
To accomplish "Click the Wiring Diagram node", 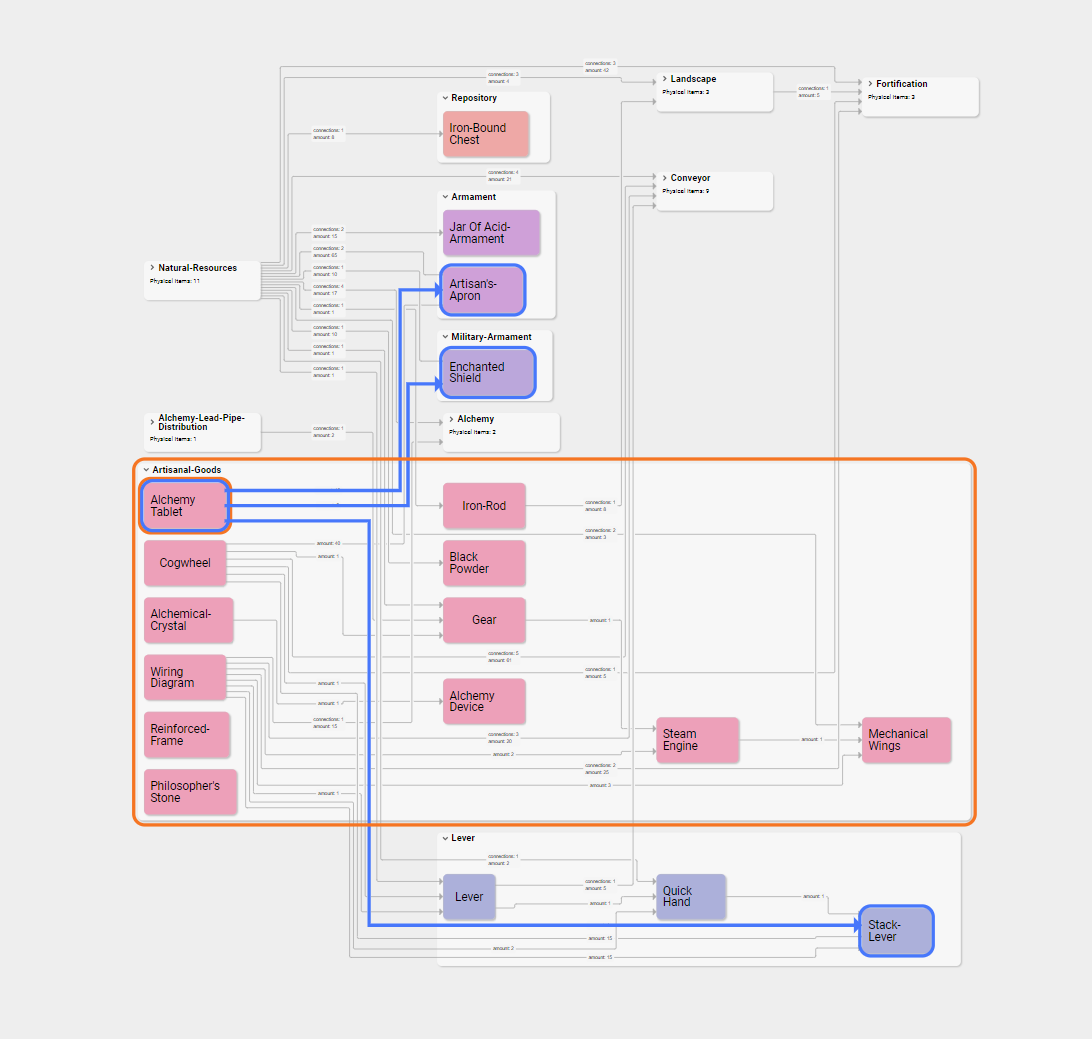I will tap(184, 677).
